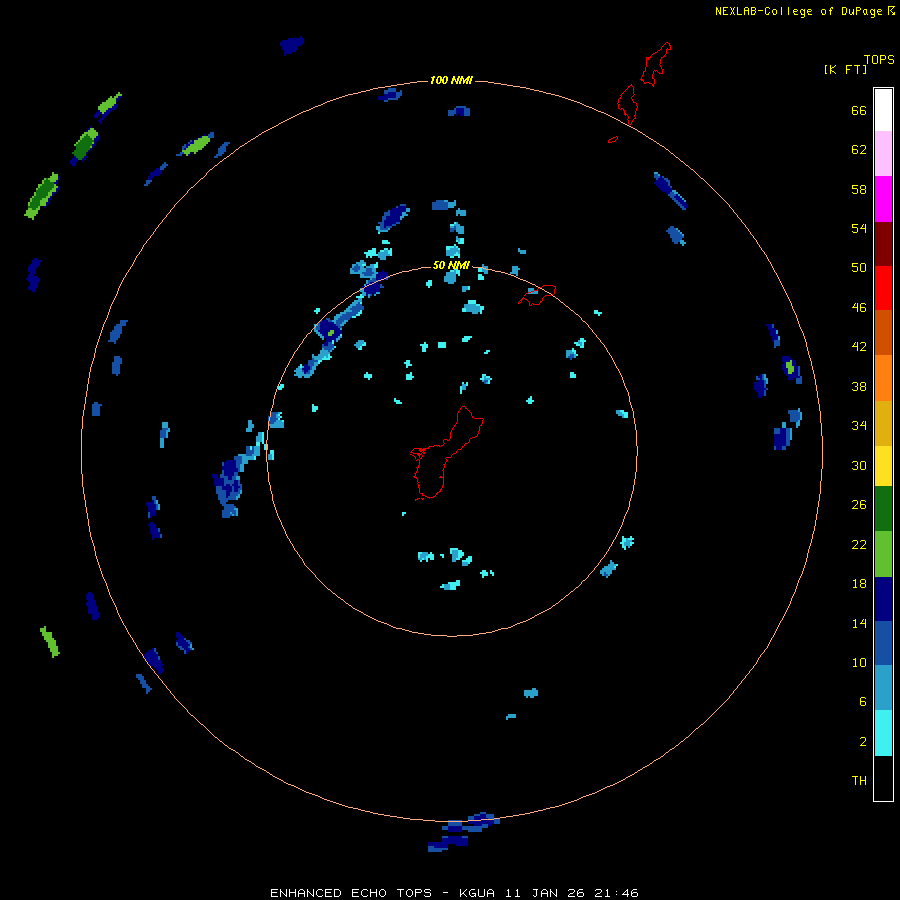Click the 30 legend value
This screenshot has width=900, height=900.
pyautogui.click(x=859, y=465)
